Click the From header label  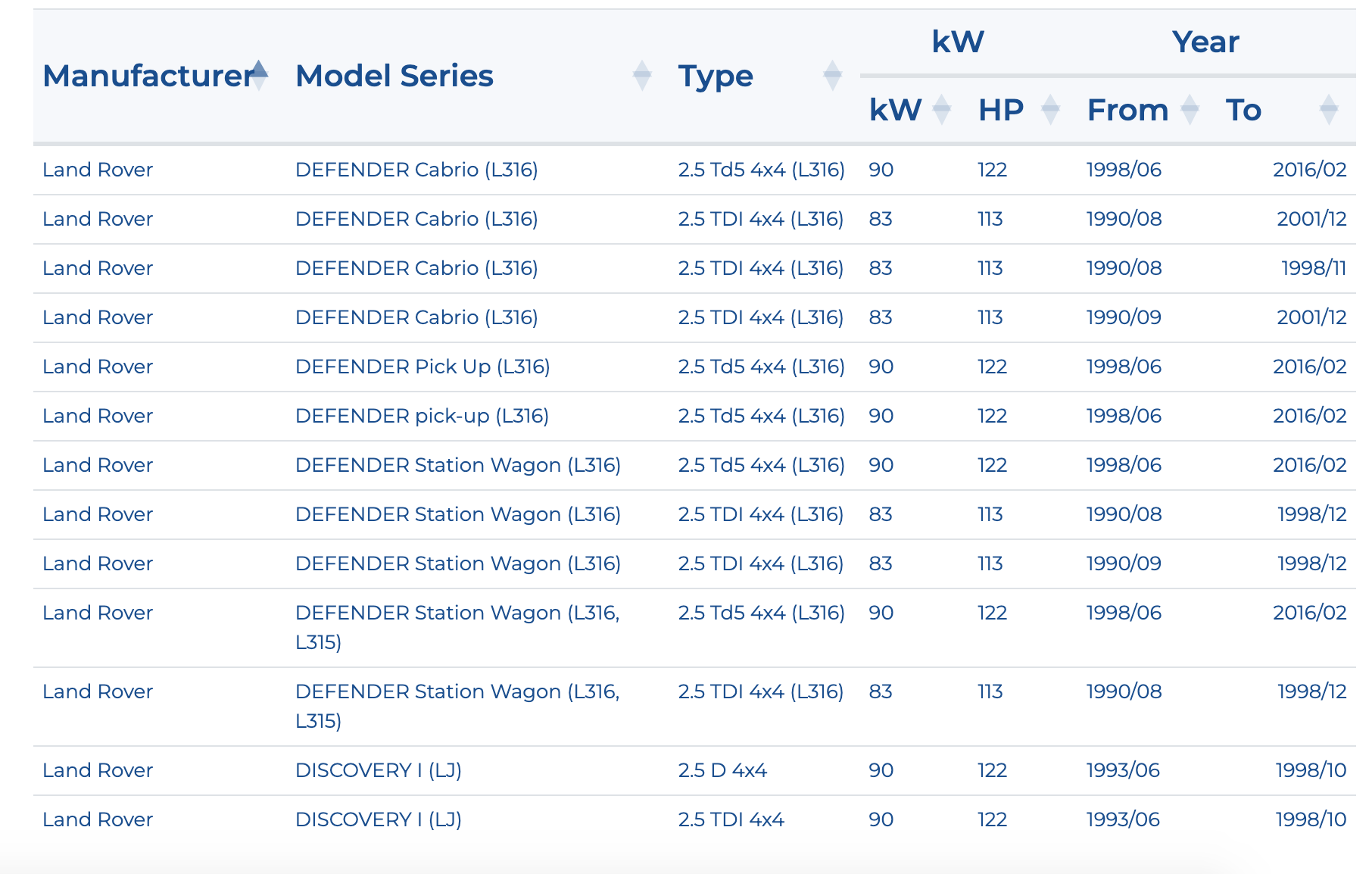click(x=1127, y=110)
